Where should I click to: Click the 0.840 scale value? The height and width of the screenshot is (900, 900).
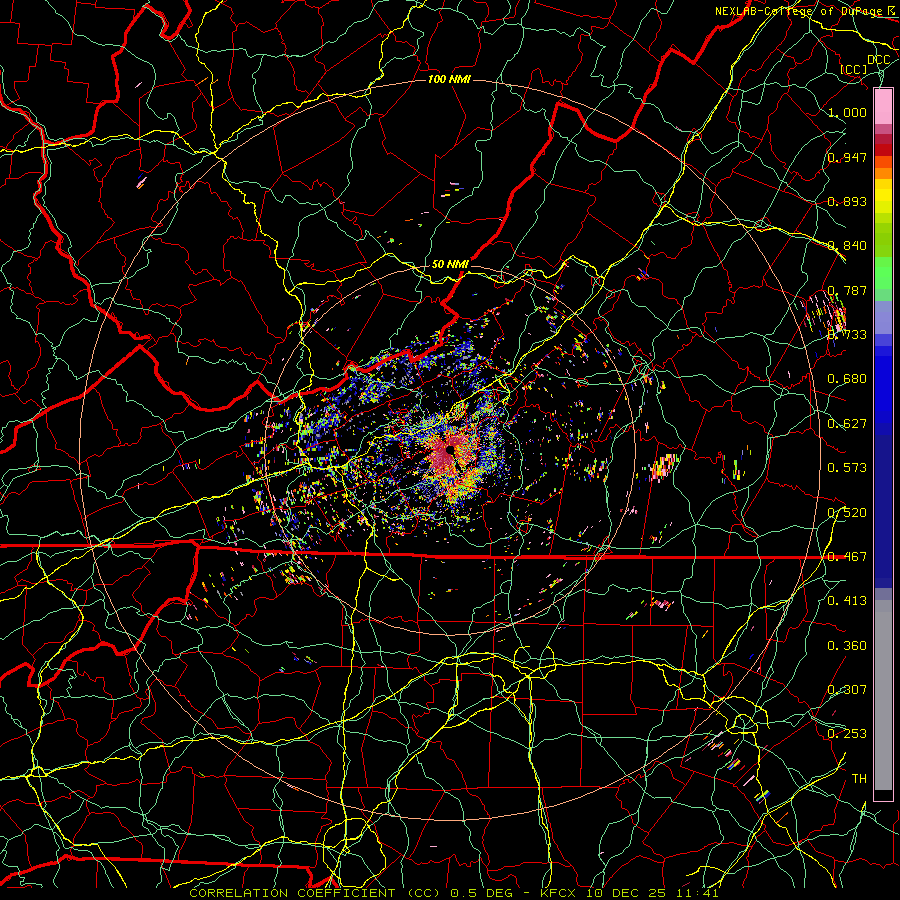(x=847, y=246)
